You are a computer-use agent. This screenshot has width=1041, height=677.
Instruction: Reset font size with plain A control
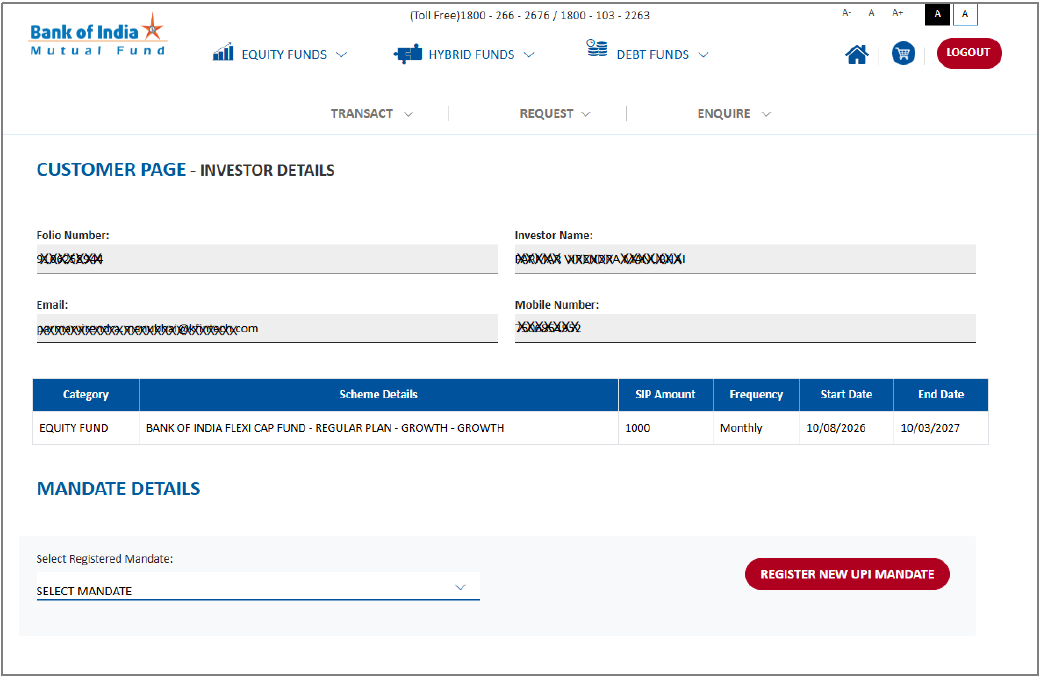click(x=871, y=13)
